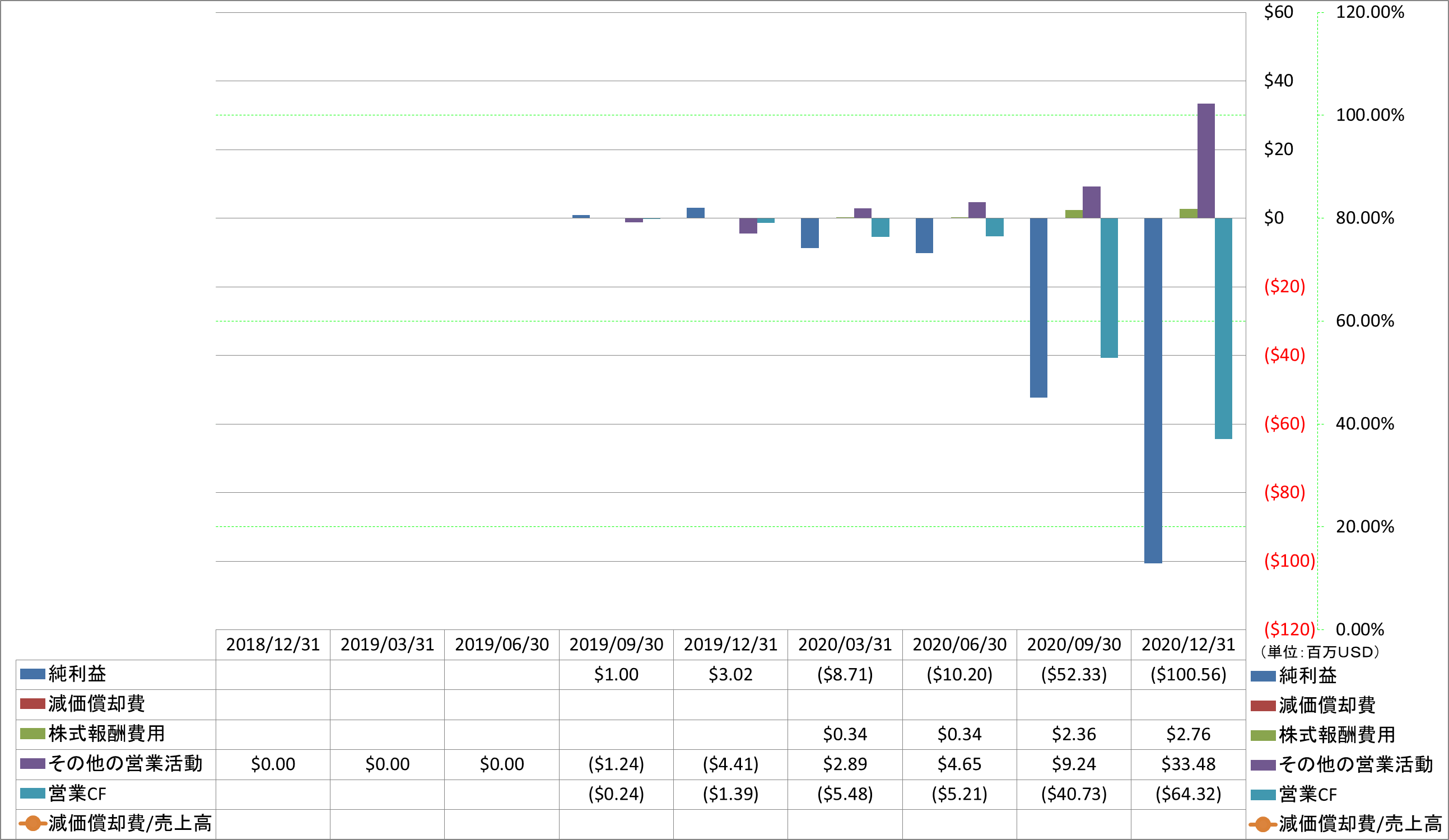Click the その他の営業活動 value $2.89

click(845, 764)
